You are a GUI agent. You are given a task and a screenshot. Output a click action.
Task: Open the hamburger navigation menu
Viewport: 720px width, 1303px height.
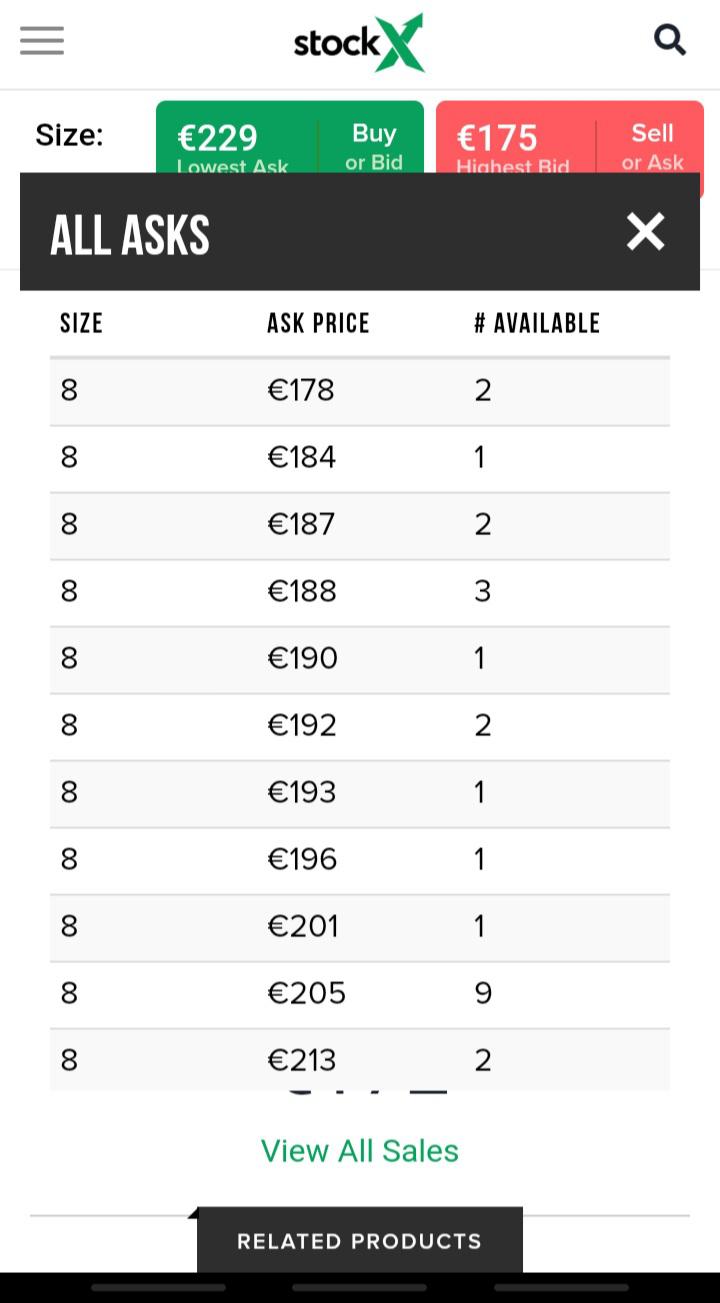coord(41,40)
